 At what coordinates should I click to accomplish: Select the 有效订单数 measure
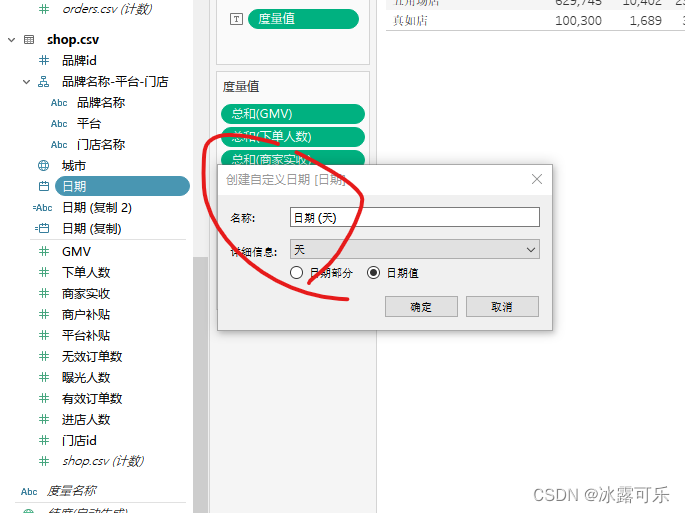92,398
